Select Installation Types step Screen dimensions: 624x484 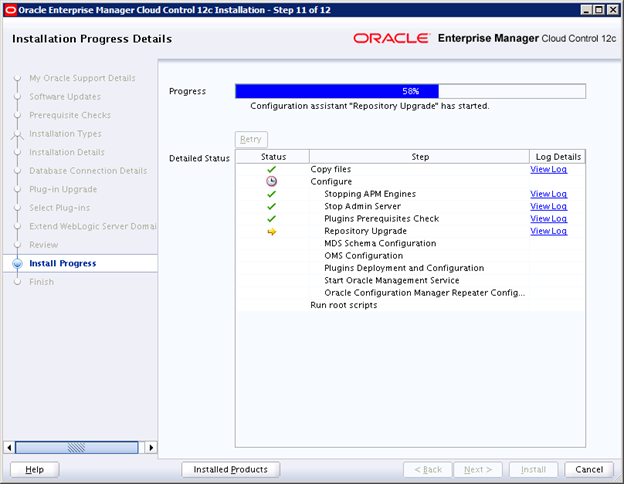65,134
